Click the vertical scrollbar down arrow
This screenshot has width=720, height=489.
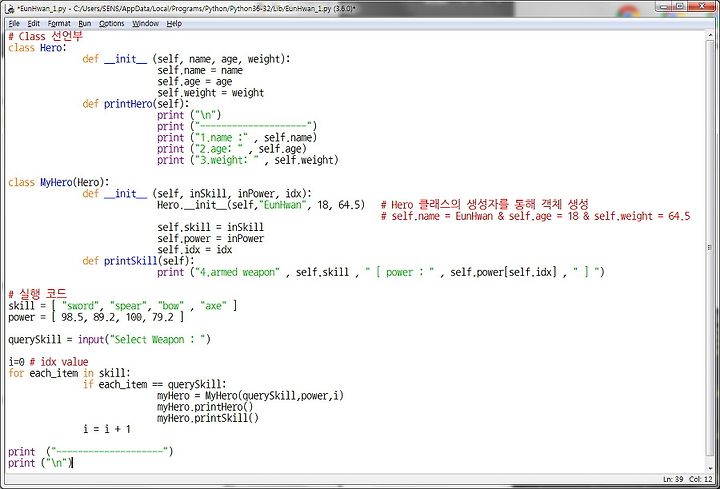(710, 468)
